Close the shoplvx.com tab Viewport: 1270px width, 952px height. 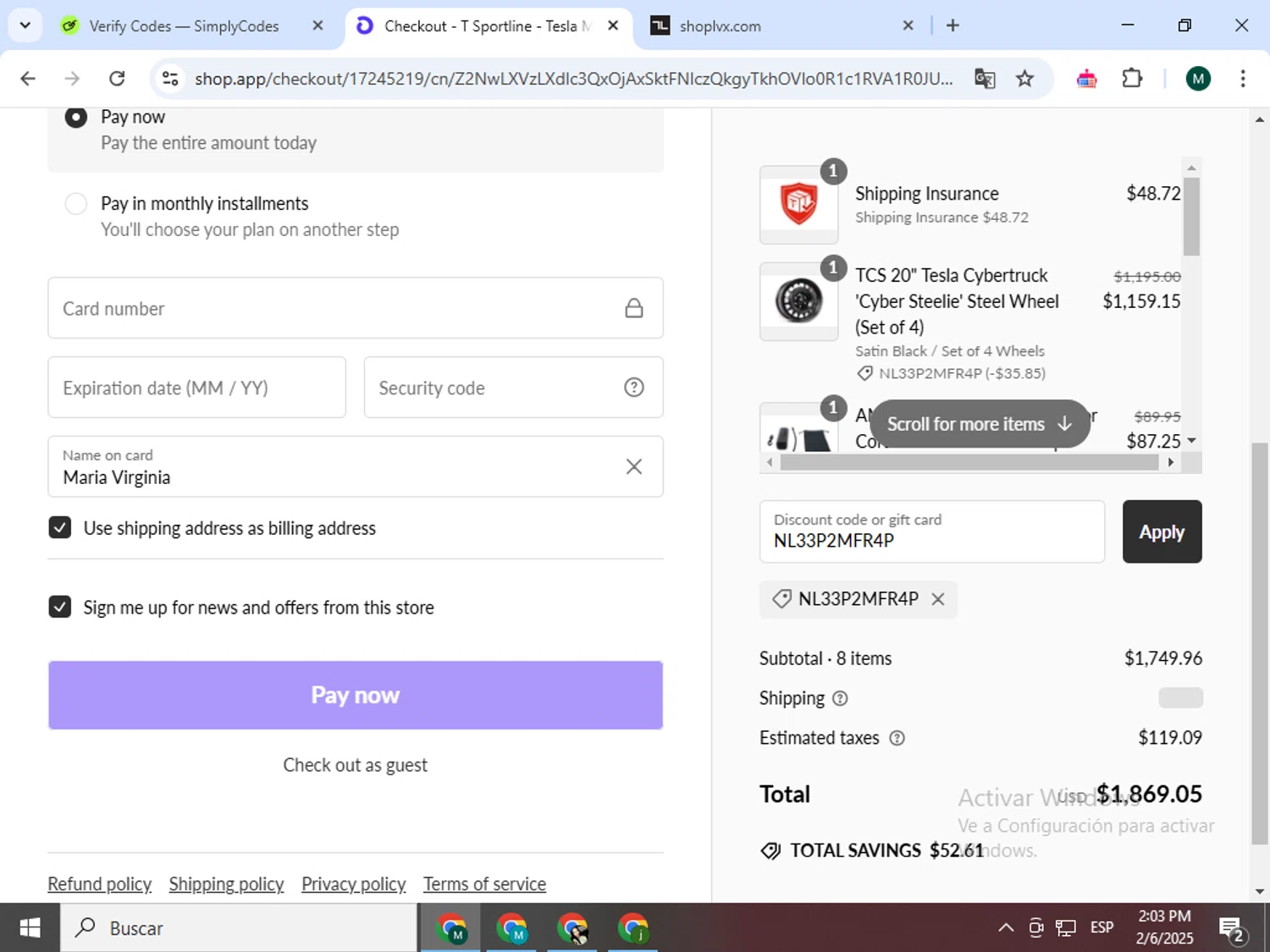coord(908,25)
